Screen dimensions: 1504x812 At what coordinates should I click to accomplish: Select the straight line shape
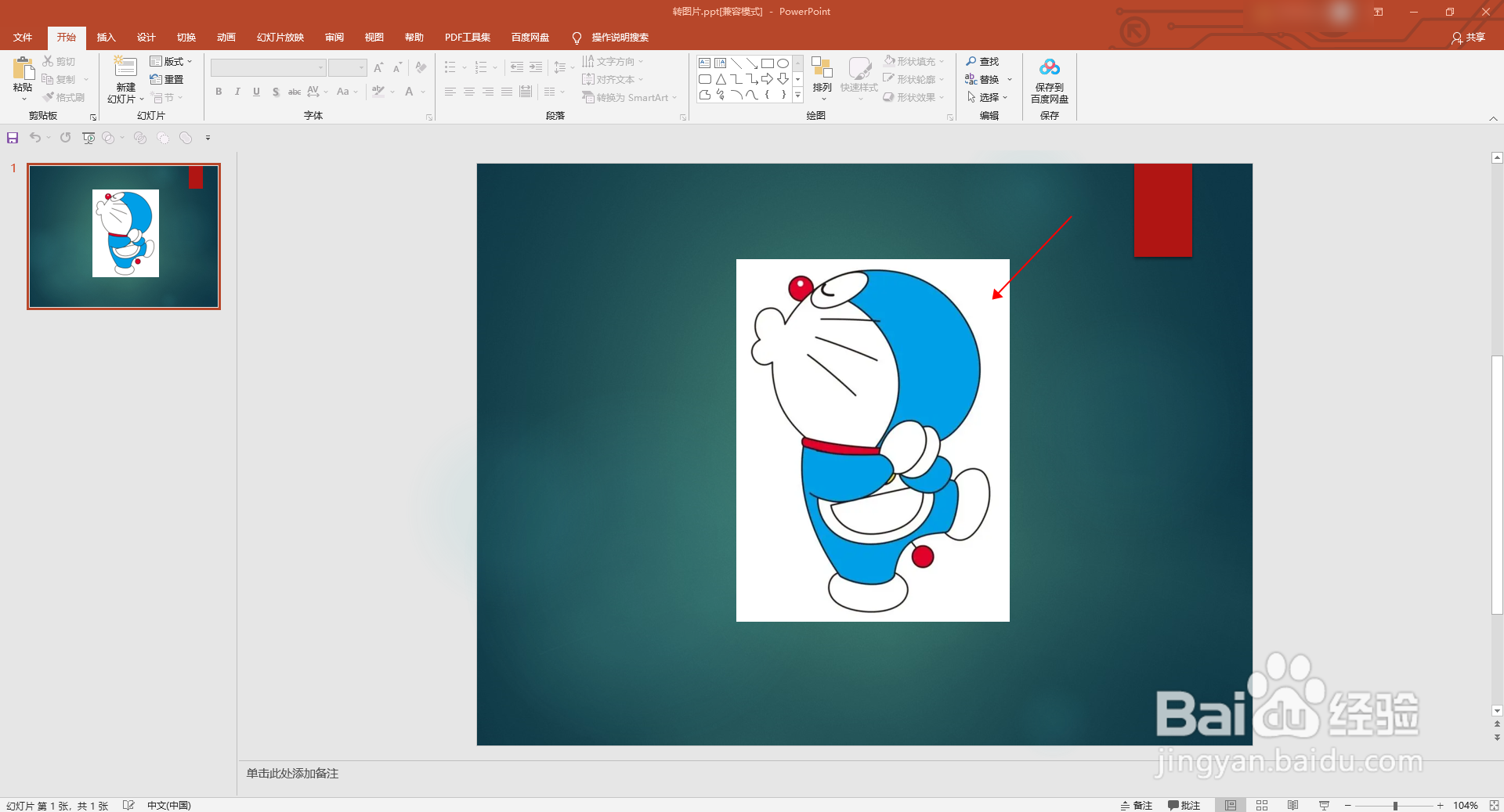click(x=736, y=63)
